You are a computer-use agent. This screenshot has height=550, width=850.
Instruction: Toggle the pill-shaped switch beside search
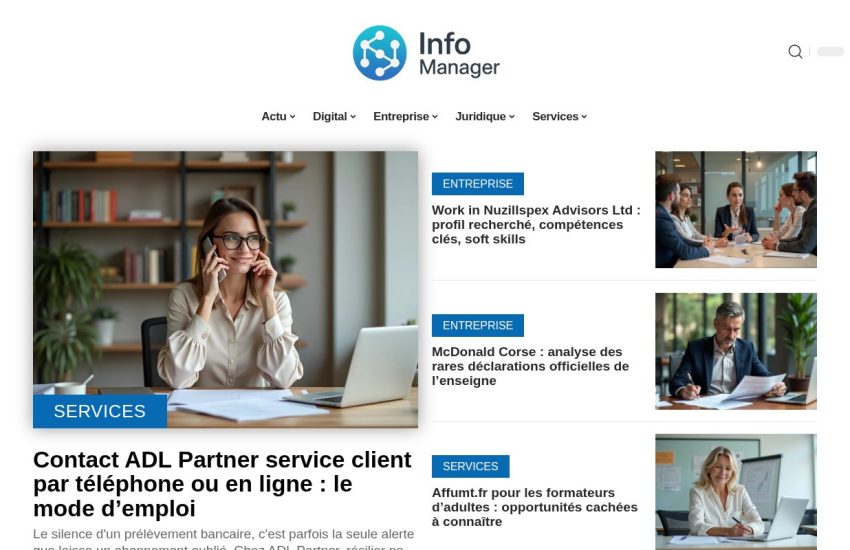[830, 51]
